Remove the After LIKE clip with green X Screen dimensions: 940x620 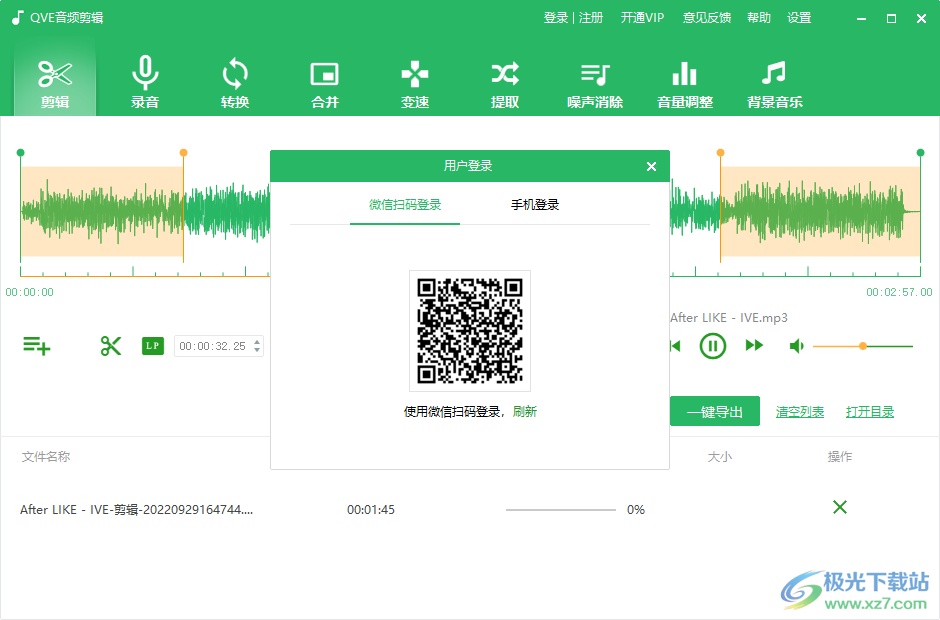click(x=840, y=507)
